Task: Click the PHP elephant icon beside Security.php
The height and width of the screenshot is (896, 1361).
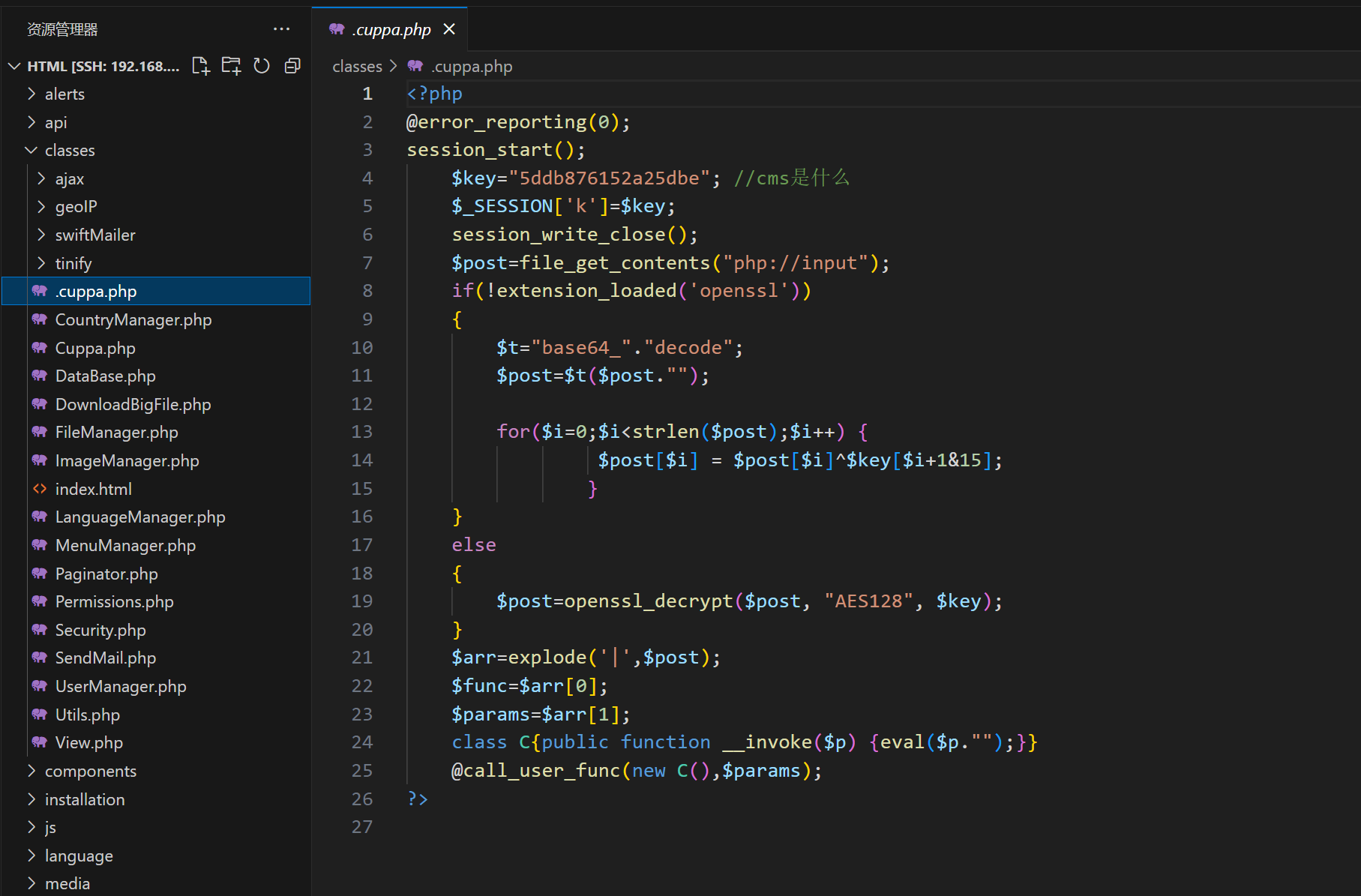Action: [40, 630]
